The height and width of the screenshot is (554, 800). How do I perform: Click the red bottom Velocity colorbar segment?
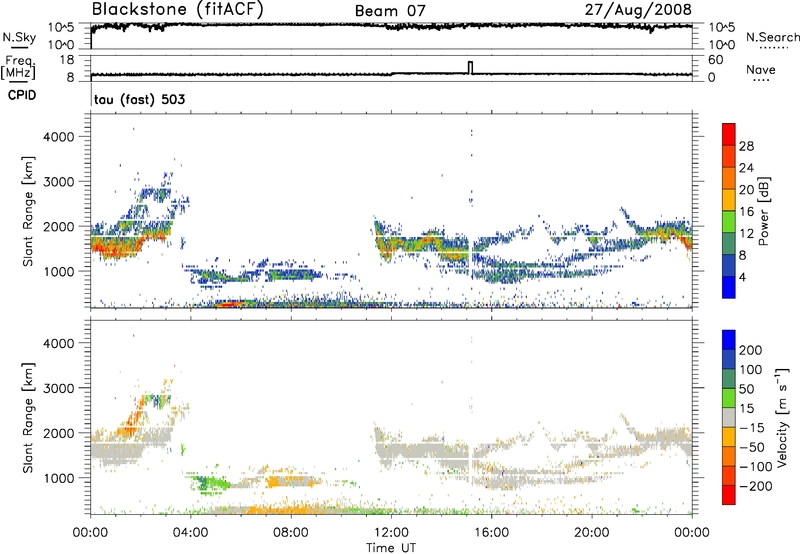coord(729,495)
